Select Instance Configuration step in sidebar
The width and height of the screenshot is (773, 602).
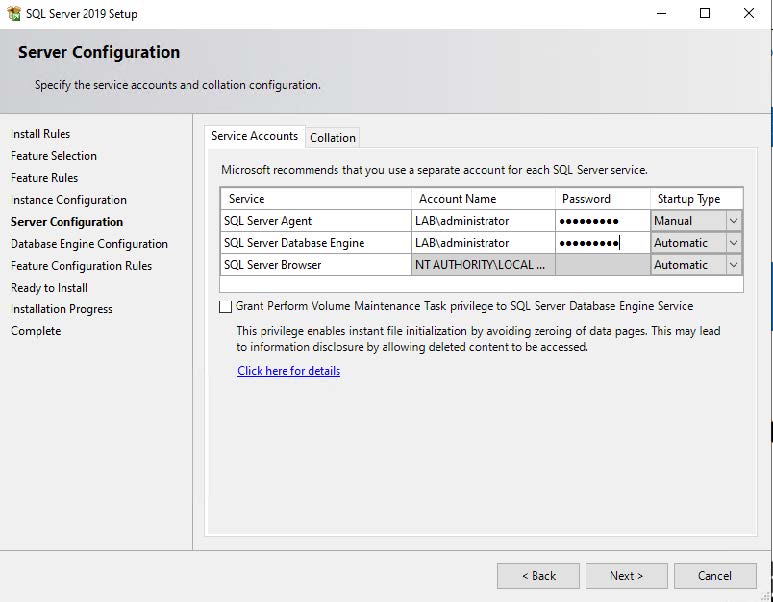[69, 200]
